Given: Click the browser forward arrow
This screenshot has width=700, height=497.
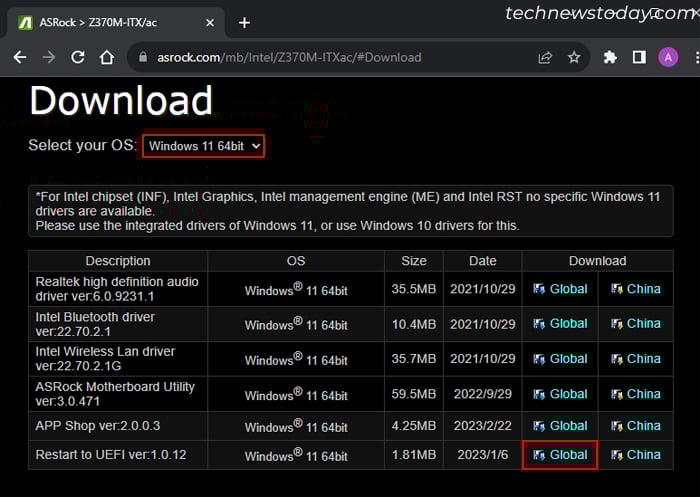Looking at the screenshot, I should [49, 57].
